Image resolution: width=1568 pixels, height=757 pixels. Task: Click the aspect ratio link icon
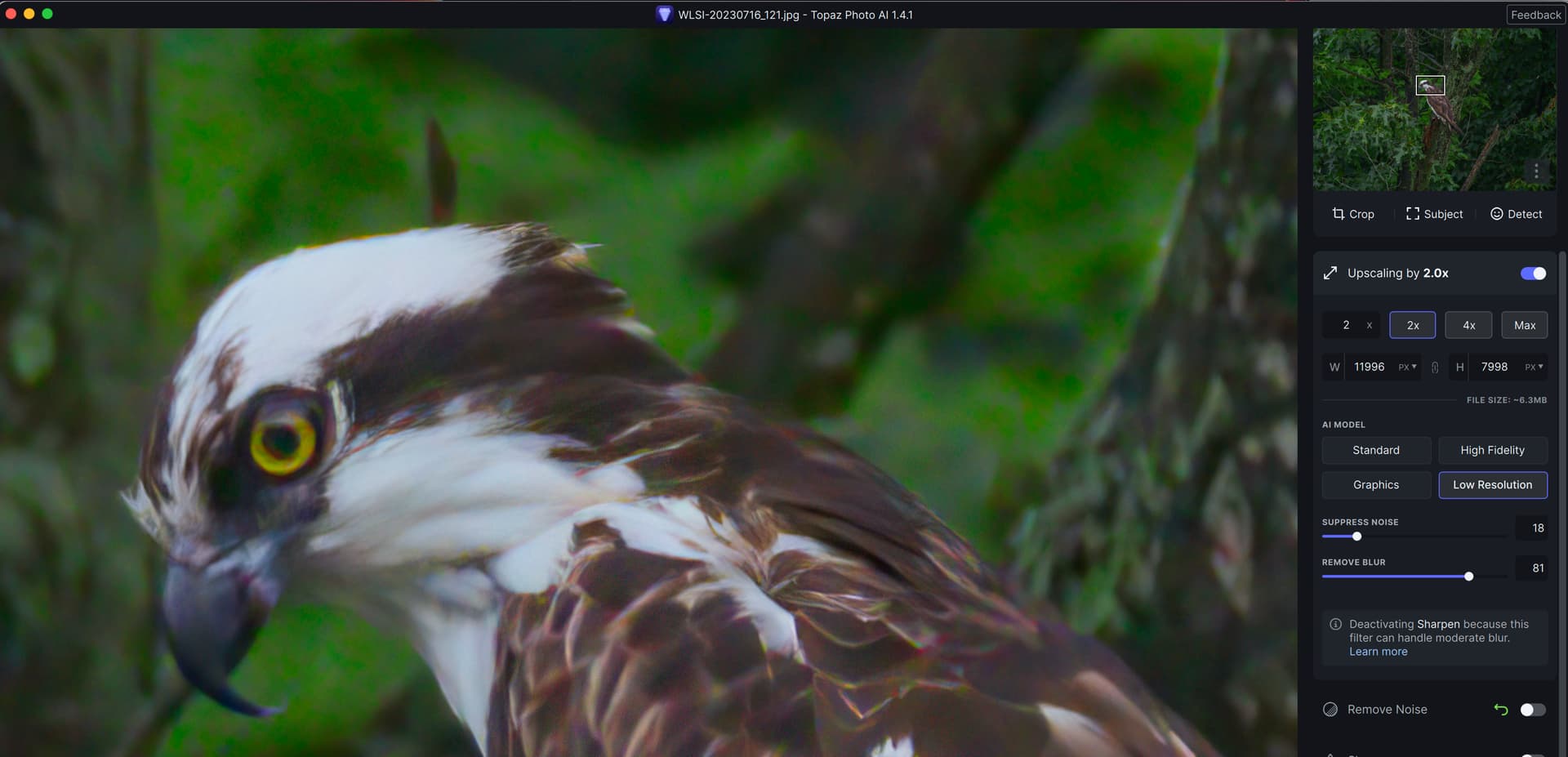(1435, 367)
